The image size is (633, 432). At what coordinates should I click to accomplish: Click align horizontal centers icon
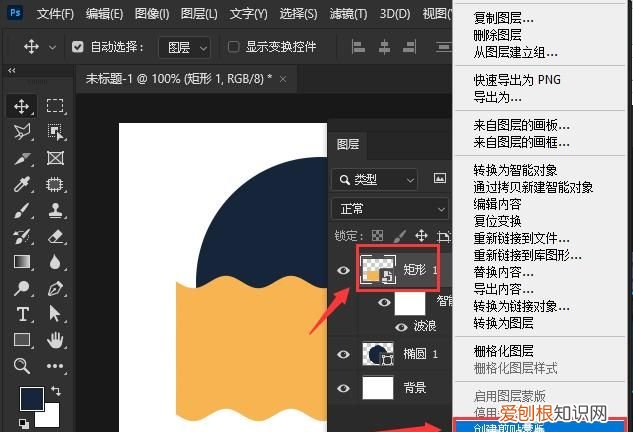(x=384, y=47)
